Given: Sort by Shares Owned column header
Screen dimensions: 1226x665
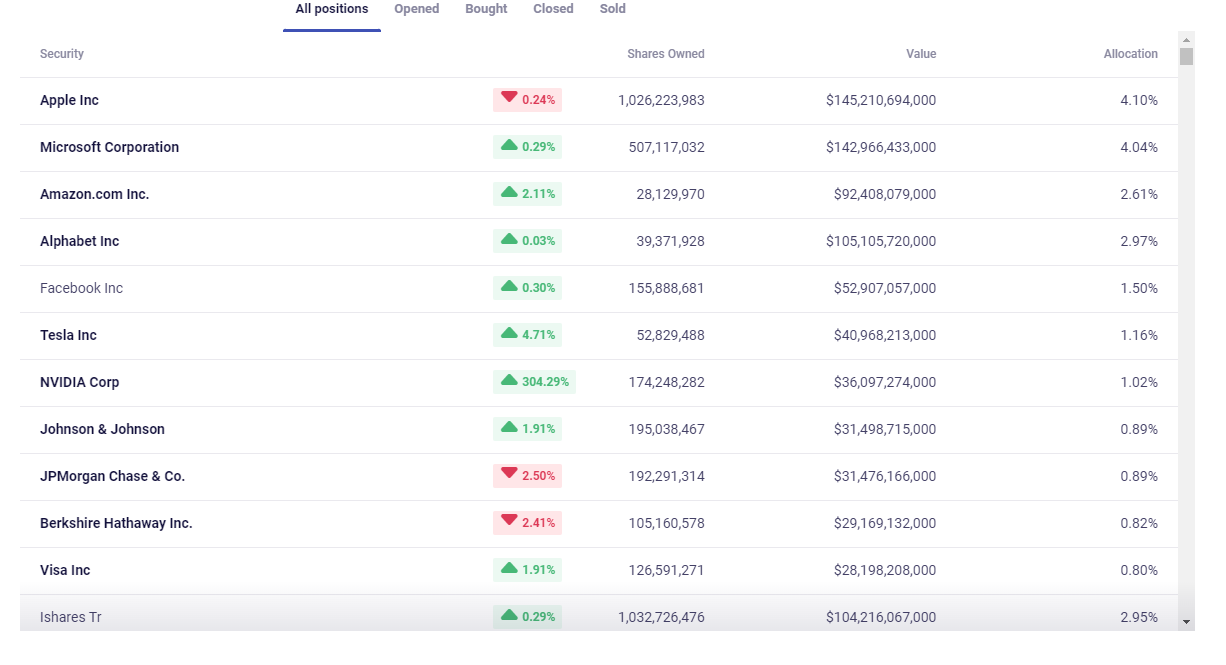Looking at the screenshot, I should (x=665, y=54).
